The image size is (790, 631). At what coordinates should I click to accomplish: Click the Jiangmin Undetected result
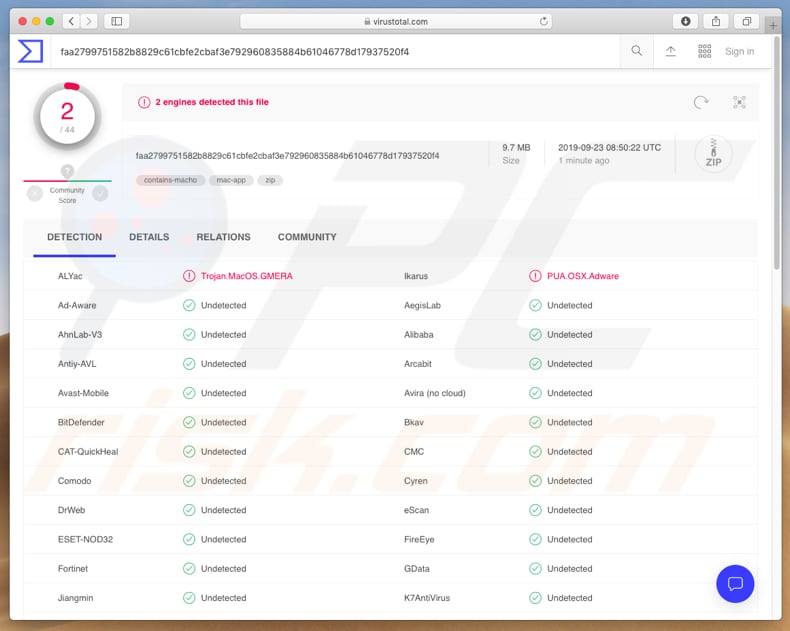tap(223, 598)
